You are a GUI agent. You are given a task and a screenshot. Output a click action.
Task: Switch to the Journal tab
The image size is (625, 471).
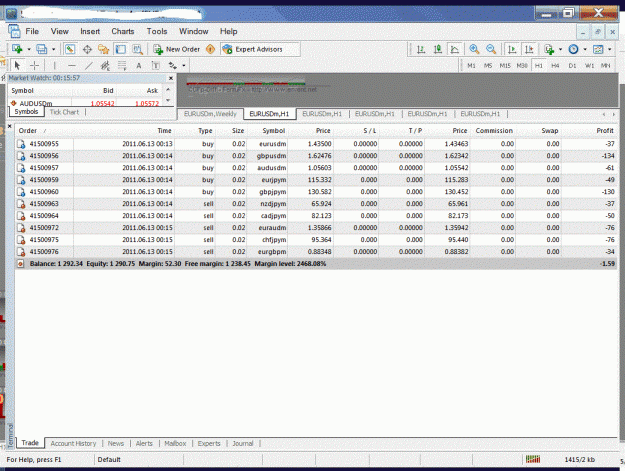[243, 443]
